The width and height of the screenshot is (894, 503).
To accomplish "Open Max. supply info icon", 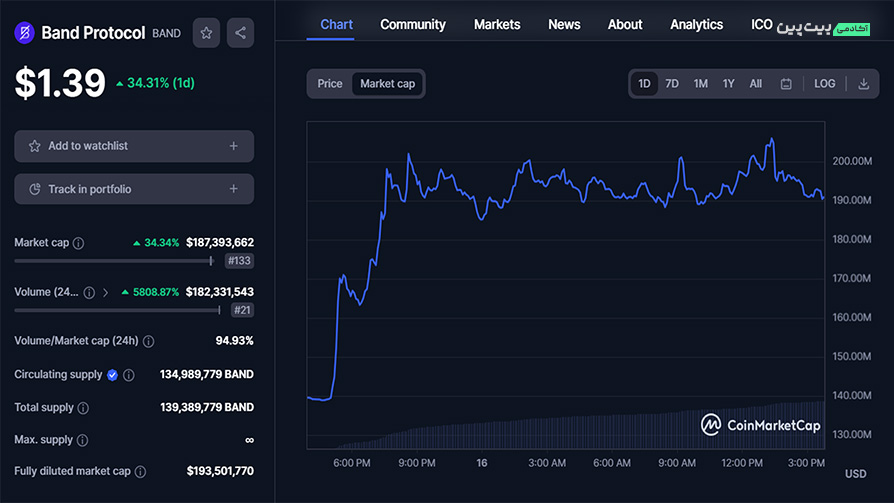I will pos(82,440).
